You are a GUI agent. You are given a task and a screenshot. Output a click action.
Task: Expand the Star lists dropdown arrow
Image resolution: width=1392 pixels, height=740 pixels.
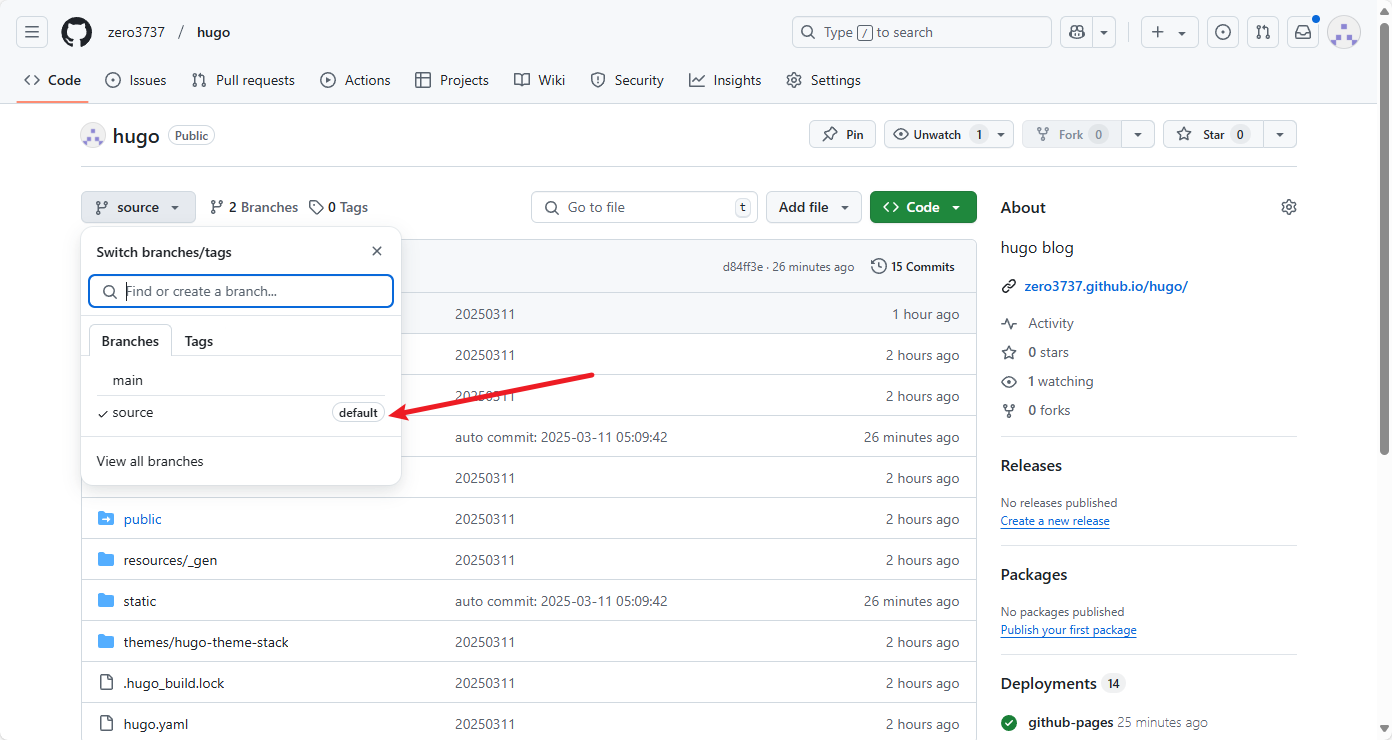(x=1280, y=134)
